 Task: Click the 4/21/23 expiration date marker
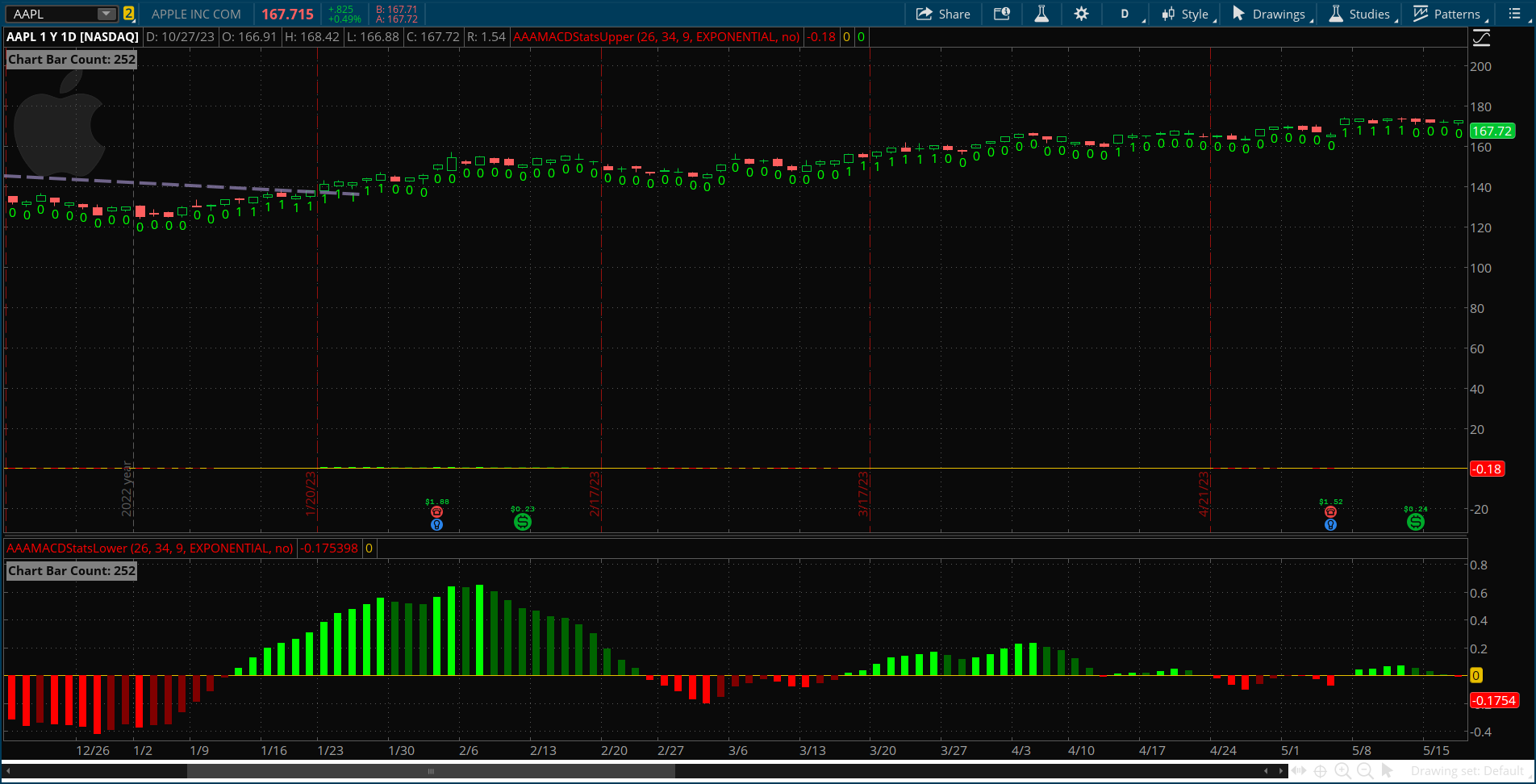1203,494
